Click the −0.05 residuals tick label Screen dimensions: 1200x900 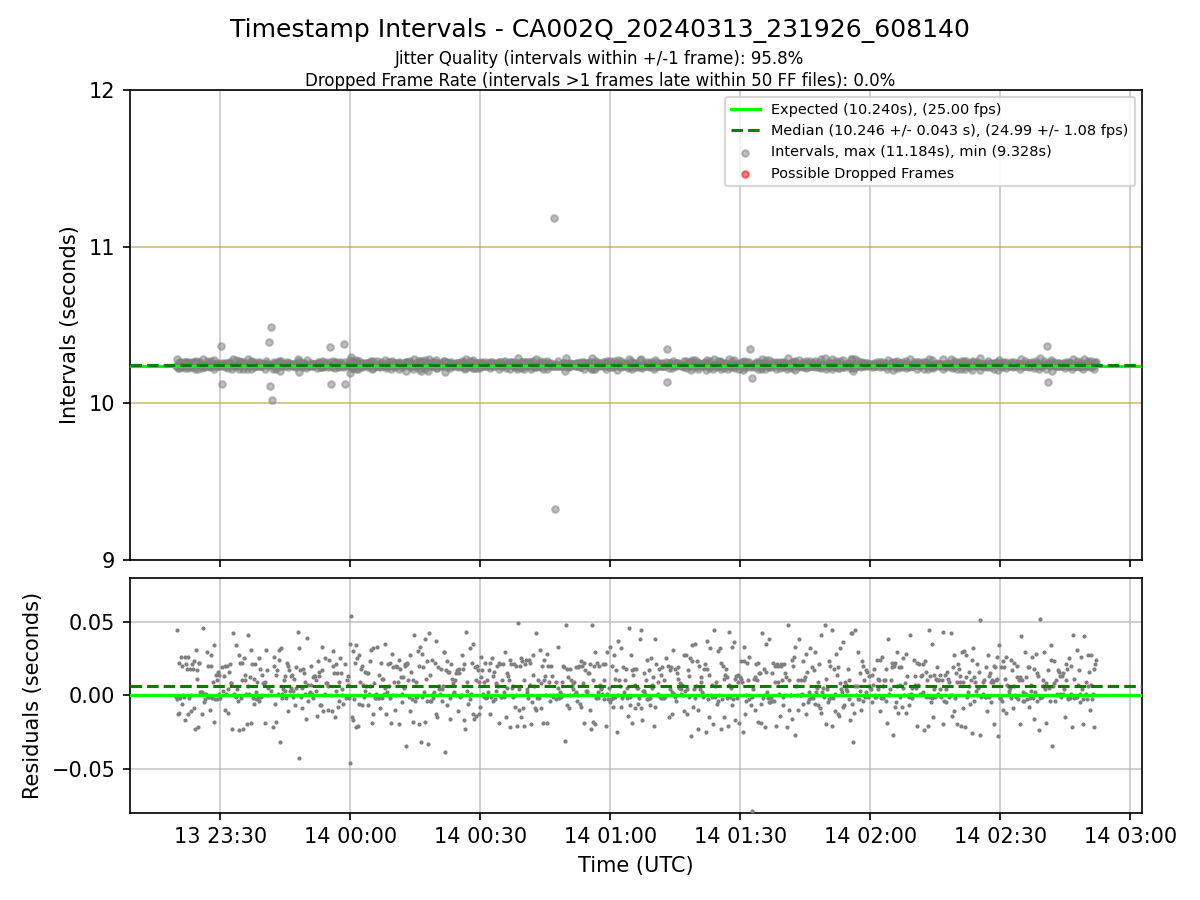pyautogui.click(x=83, y=769)
